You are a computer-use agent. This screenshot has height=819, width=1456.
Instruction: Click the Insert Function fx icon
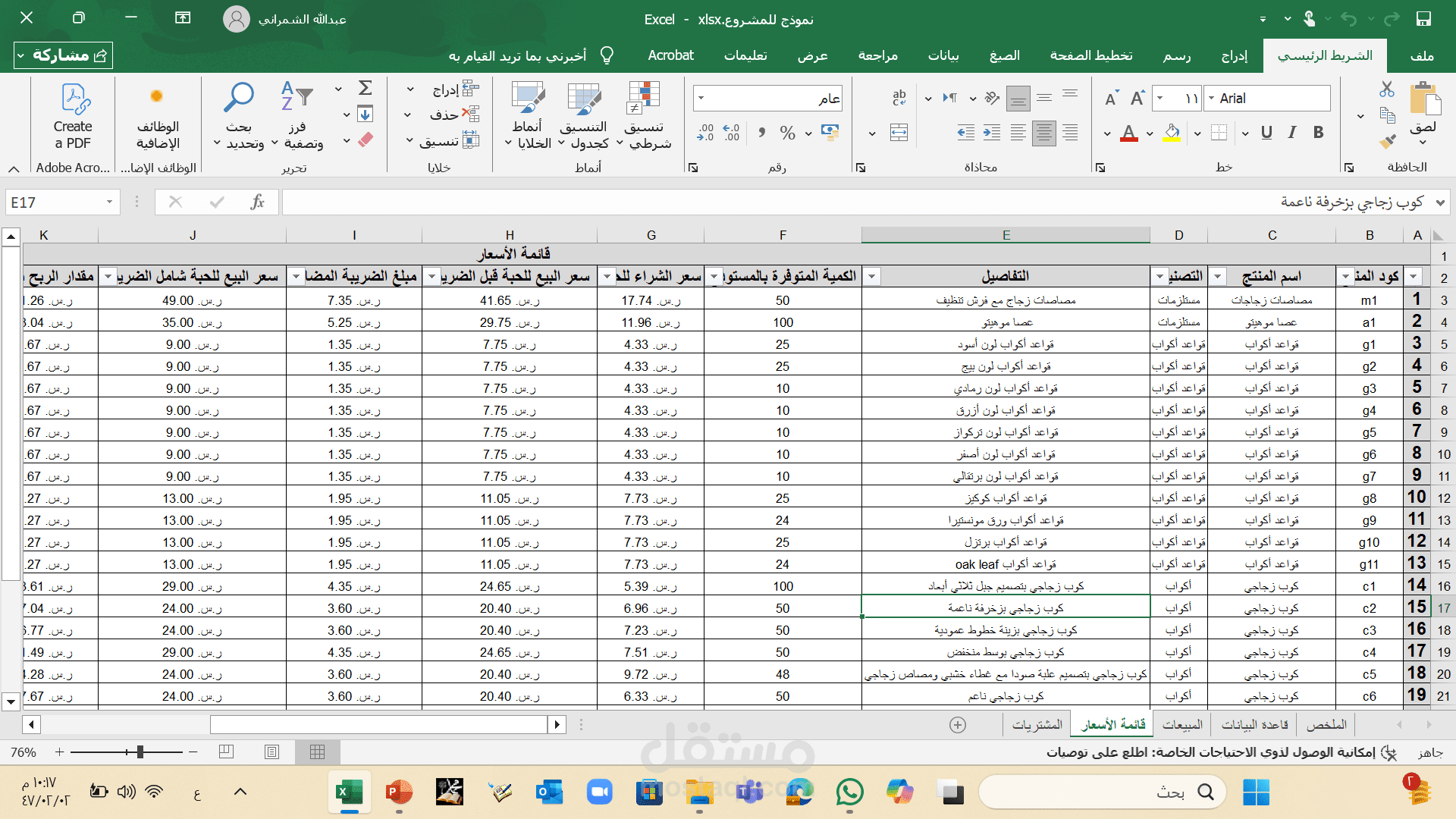[257, 202]
